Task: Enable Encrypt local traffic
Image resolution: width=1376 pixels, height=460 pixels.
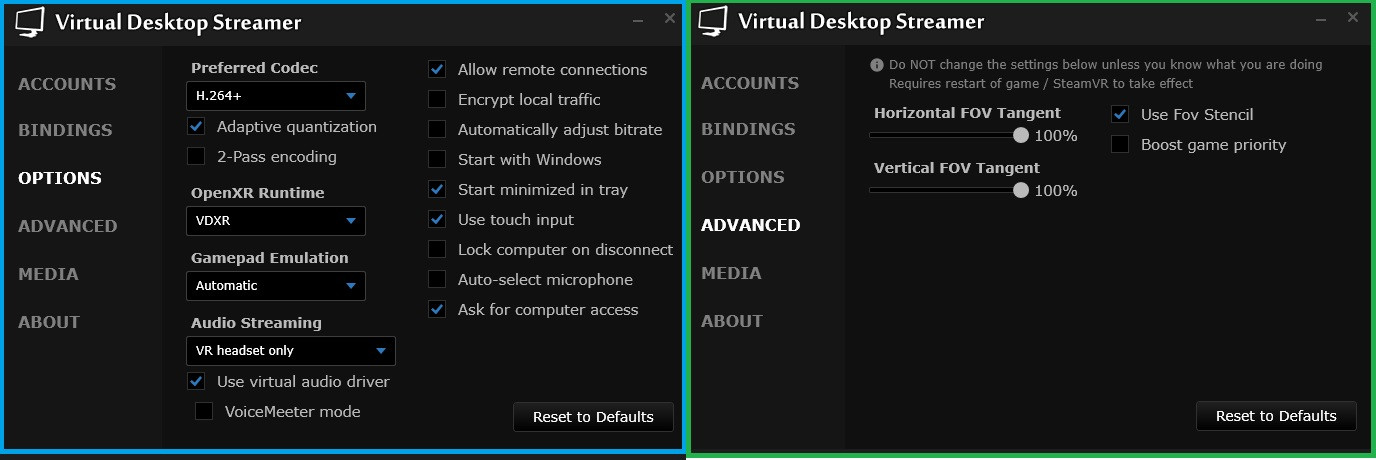Action: (437, 100)
